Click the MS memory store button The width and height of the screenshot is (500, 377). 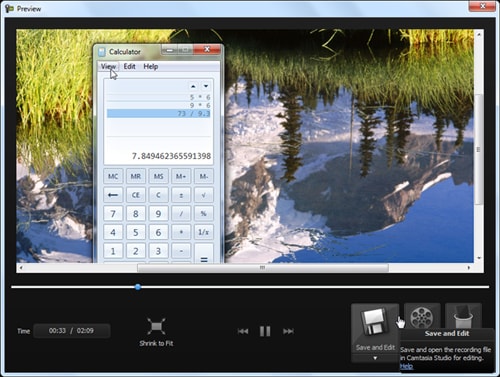(x=158, y=176)
